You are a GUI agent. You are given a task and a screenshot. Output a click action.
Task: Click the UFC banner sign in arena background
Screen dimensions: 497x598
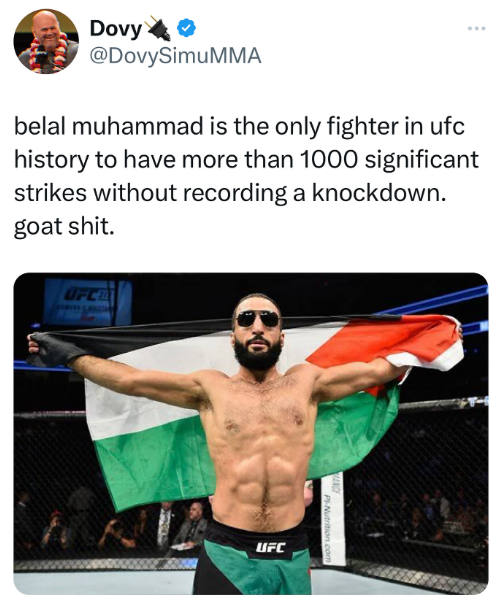87,301
